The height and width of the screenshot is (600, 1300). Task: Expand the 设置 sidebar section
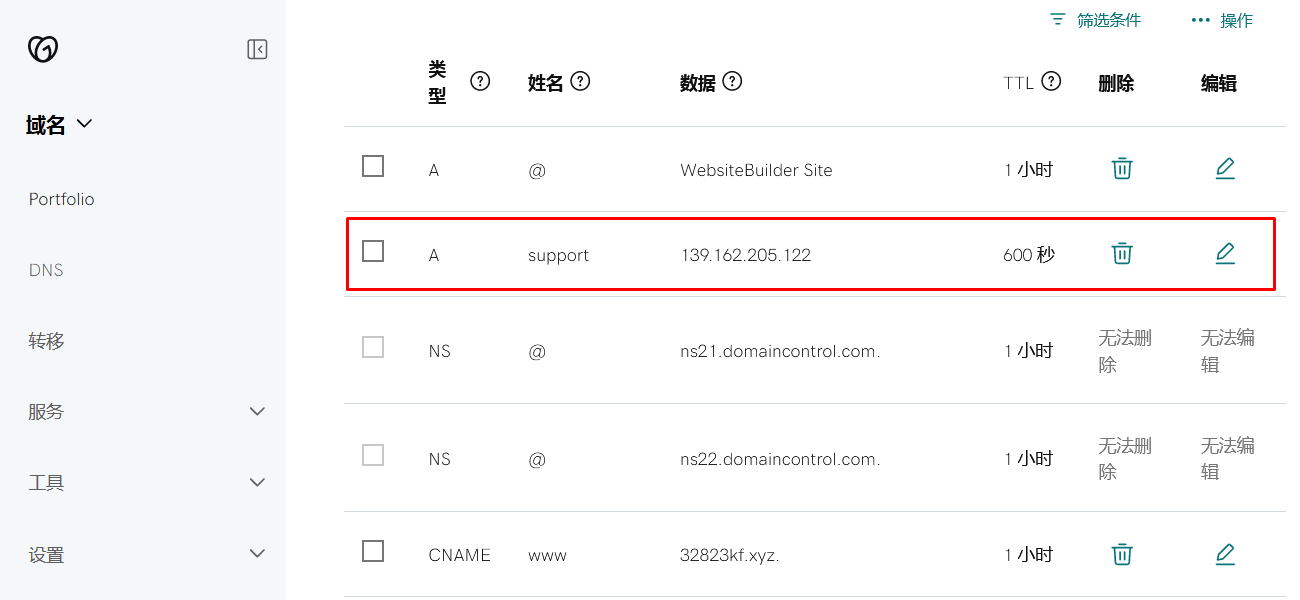coord(145,553)
